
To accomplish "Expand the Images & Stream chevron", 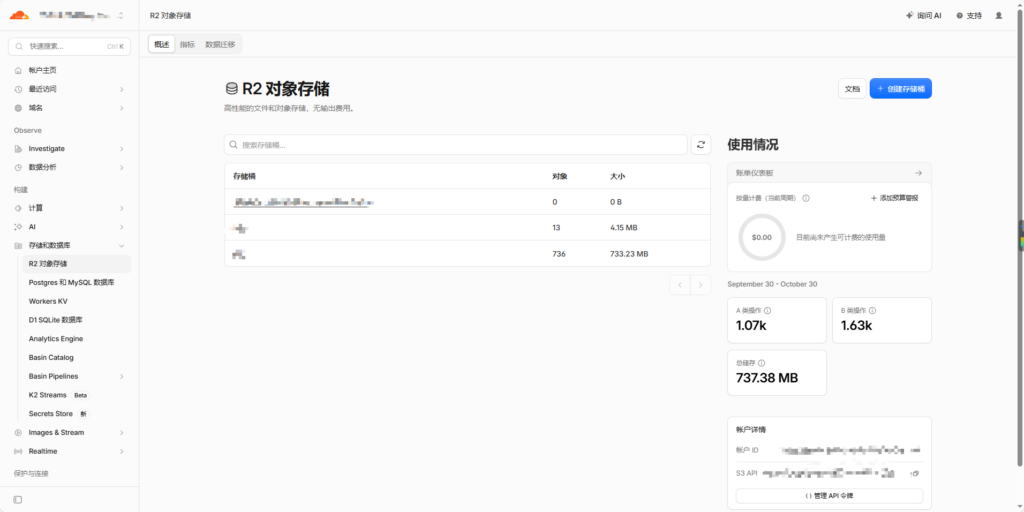I will coord(121,433).
